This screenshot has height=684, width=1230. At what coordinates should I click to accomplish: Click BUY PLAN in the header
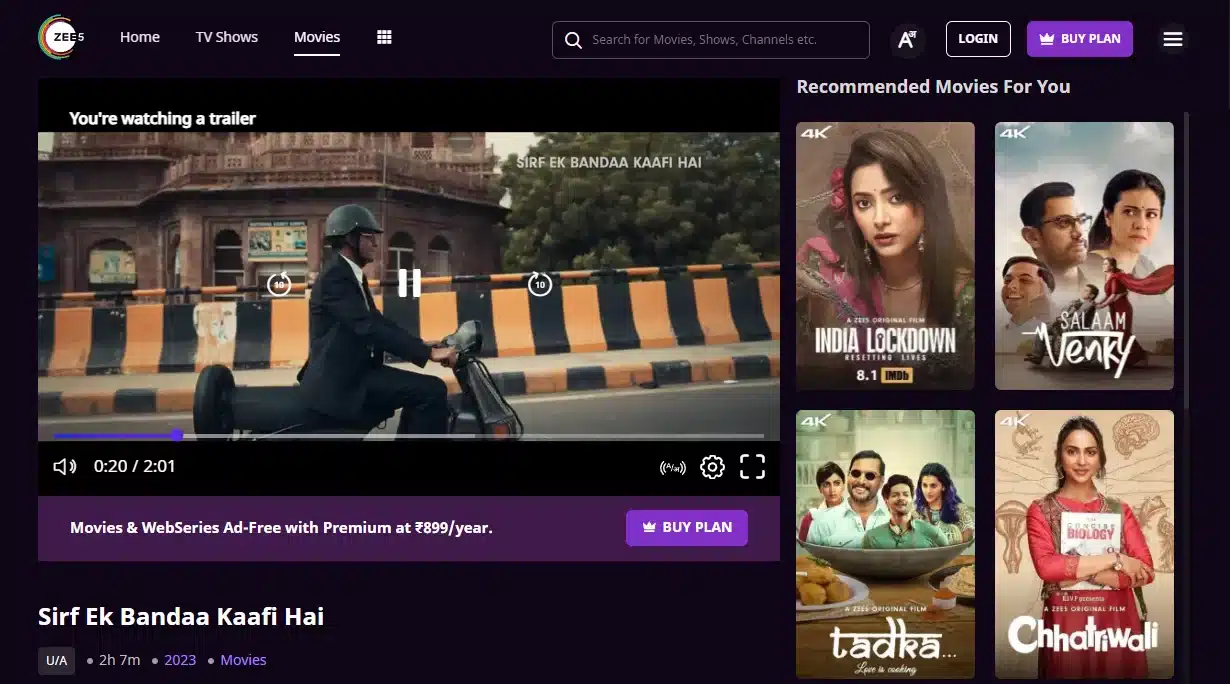pyautogui.click(x=1079, y=39)
